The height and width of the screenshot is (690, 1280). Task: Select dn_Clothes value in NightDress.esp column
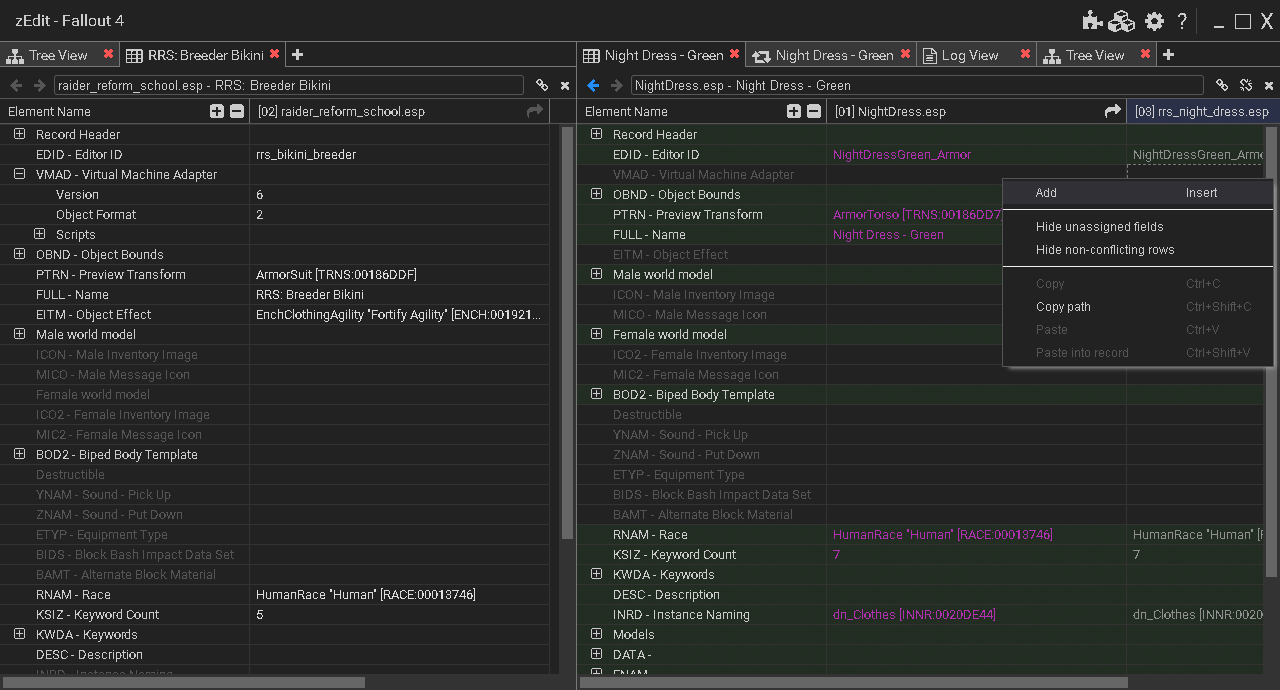click(x=914, y=614)
